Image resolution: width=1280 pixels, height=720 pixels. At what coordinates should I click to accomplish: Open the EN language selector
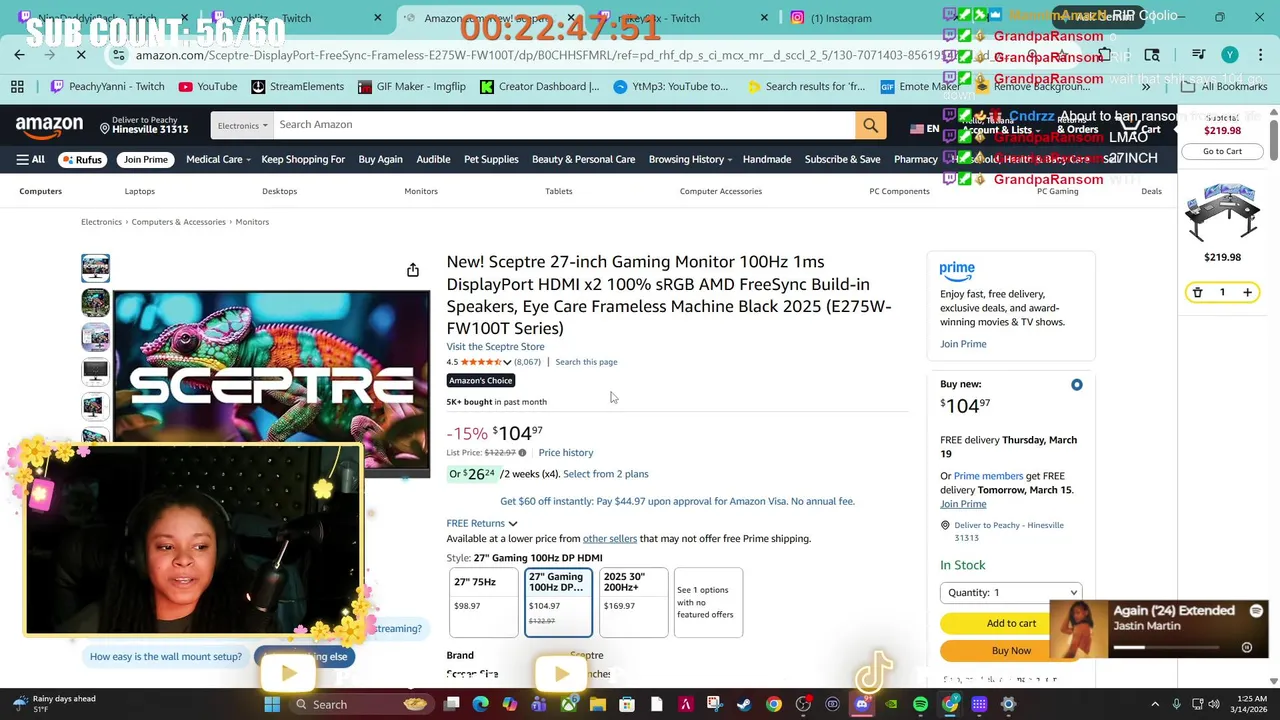point(925,128)
